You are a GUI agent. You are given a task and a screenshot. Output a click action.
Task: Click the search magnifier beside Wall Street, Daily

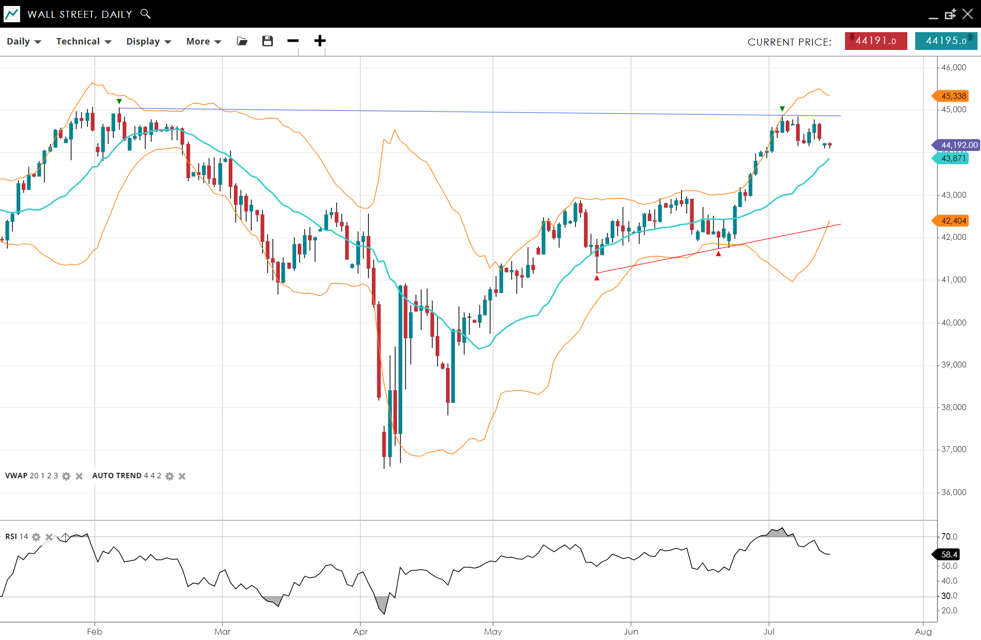(x=146, y=14)
